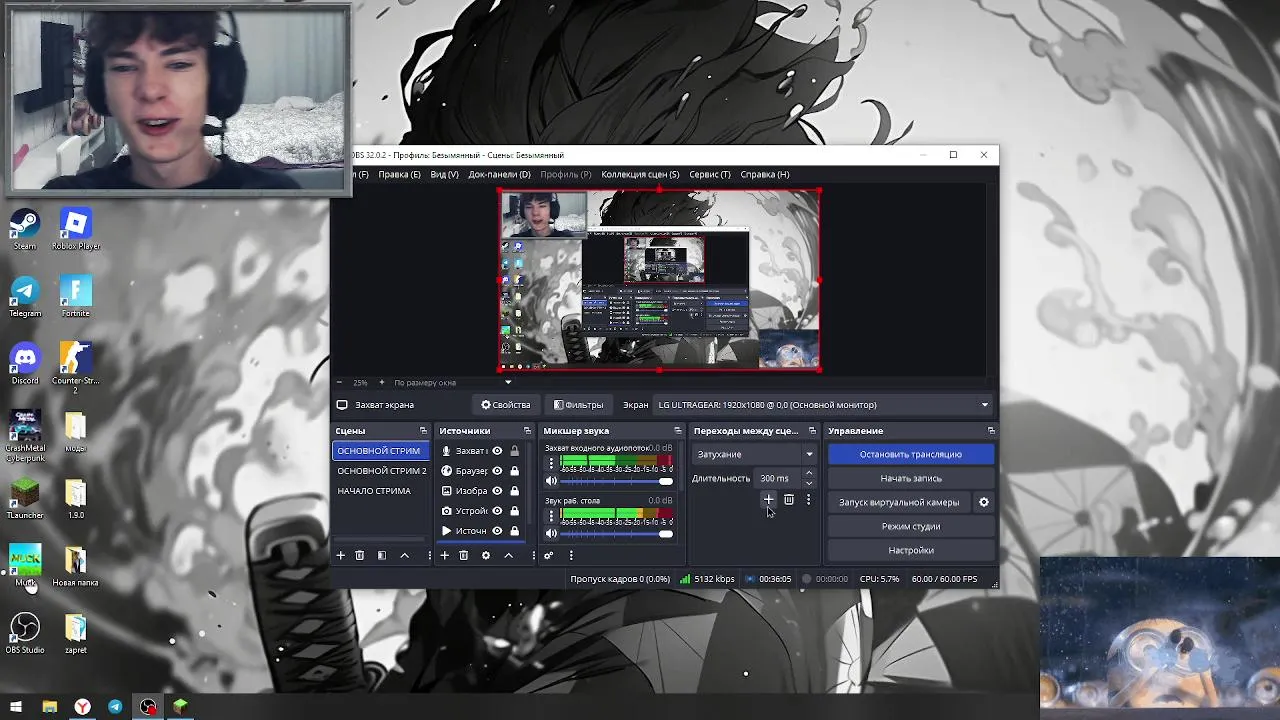Toggle lock on Захват source
This screenshot has width=1280, height=720.
point(515,451)
